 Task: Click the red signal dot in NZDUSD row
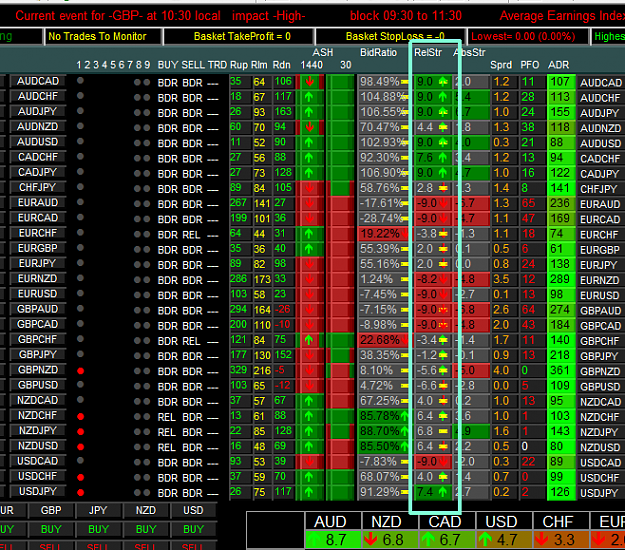tap(81, 447)
